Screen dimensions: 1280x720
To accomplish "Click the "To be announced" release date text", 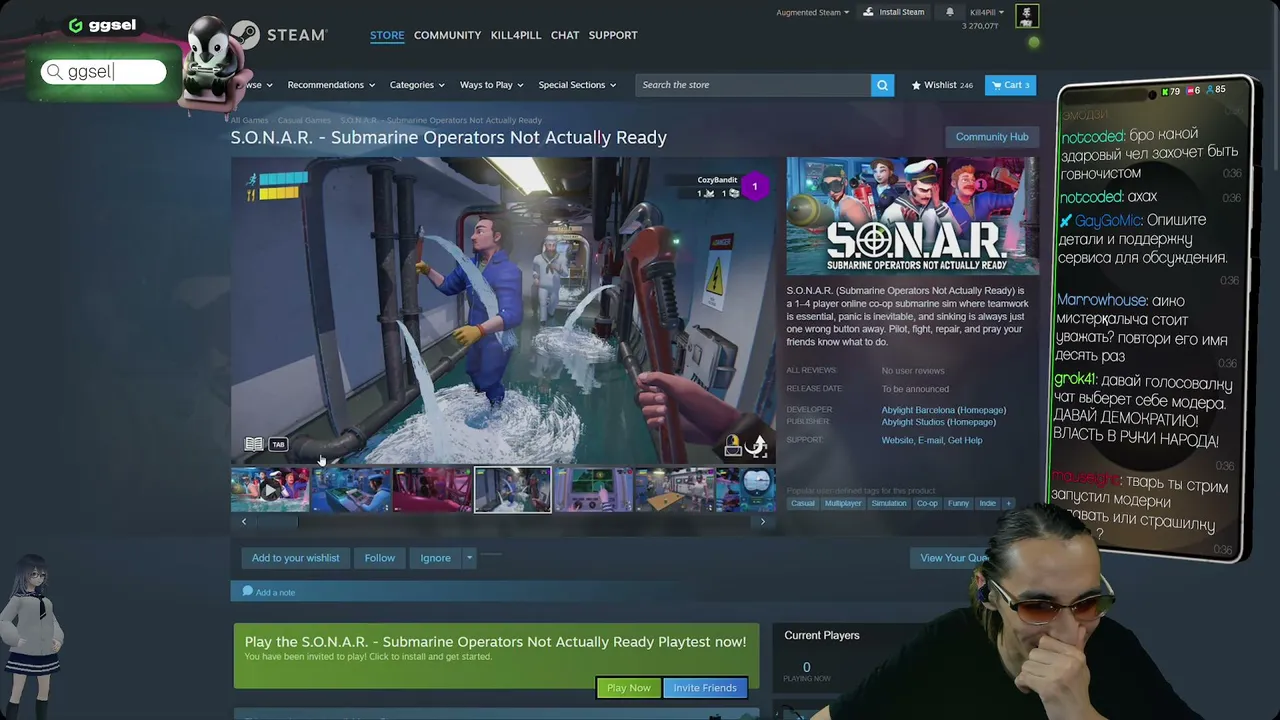I will click(x=915, y=389).
